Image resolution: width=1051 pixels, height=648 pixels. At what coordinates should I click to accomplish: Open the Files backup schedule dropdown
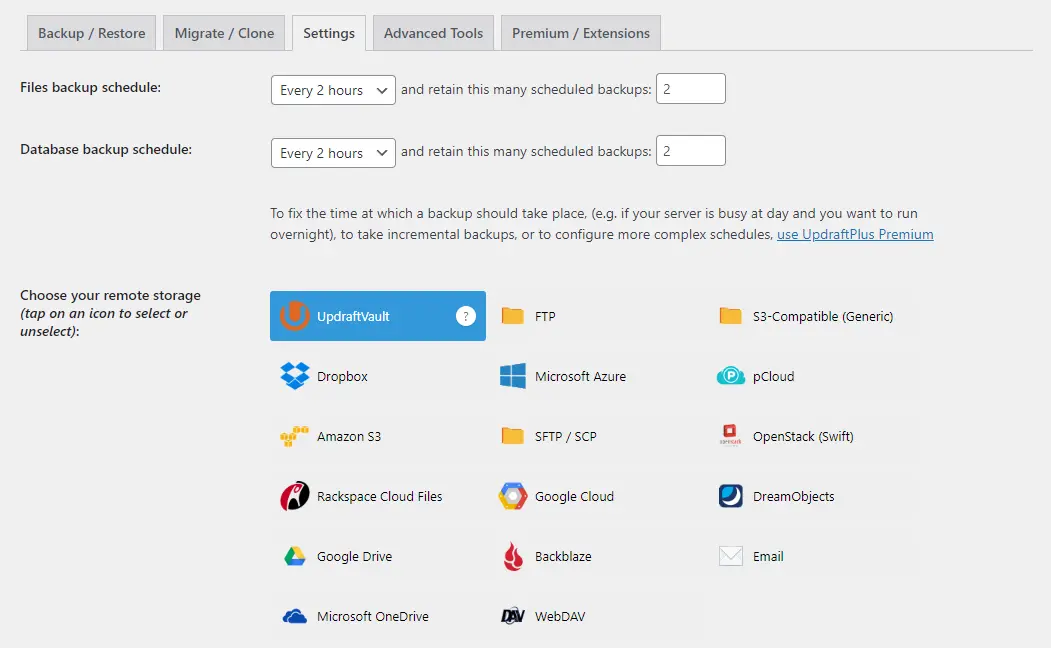[333, 90]
